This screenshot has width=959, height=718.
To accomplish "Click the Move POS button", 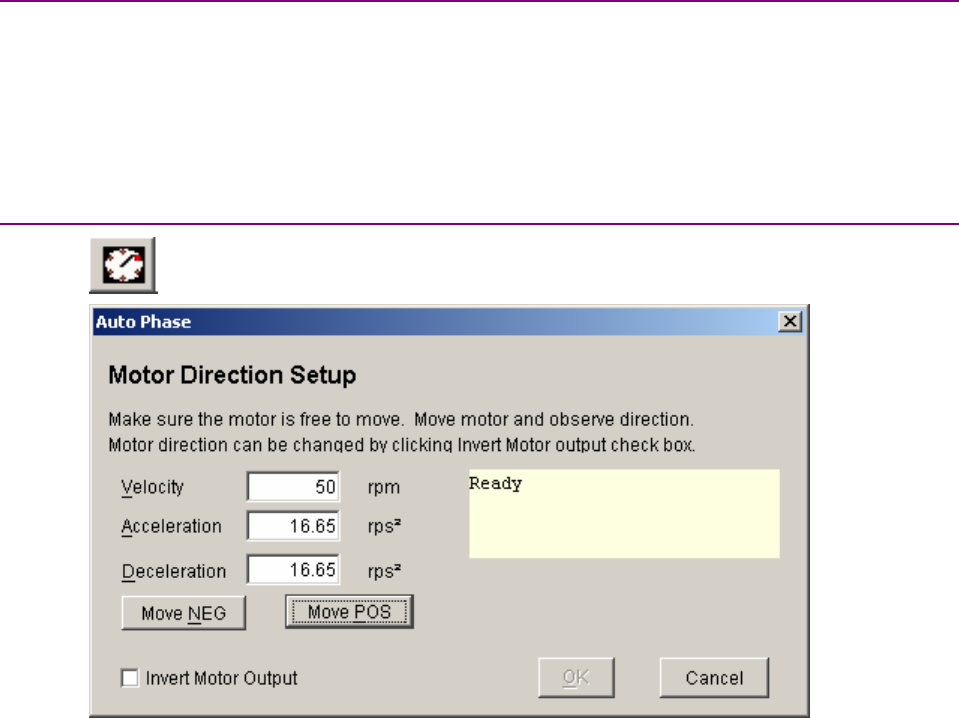I will click(349, 612).
